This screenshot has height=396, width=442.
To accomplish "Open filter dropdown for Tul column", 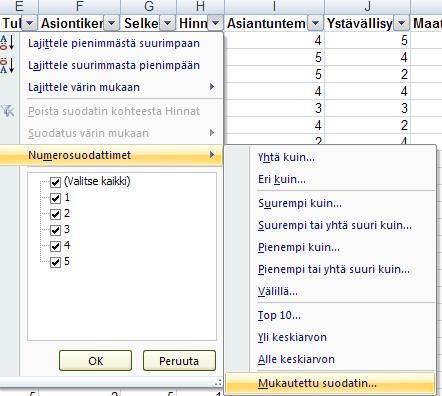I will pos(29,23).
